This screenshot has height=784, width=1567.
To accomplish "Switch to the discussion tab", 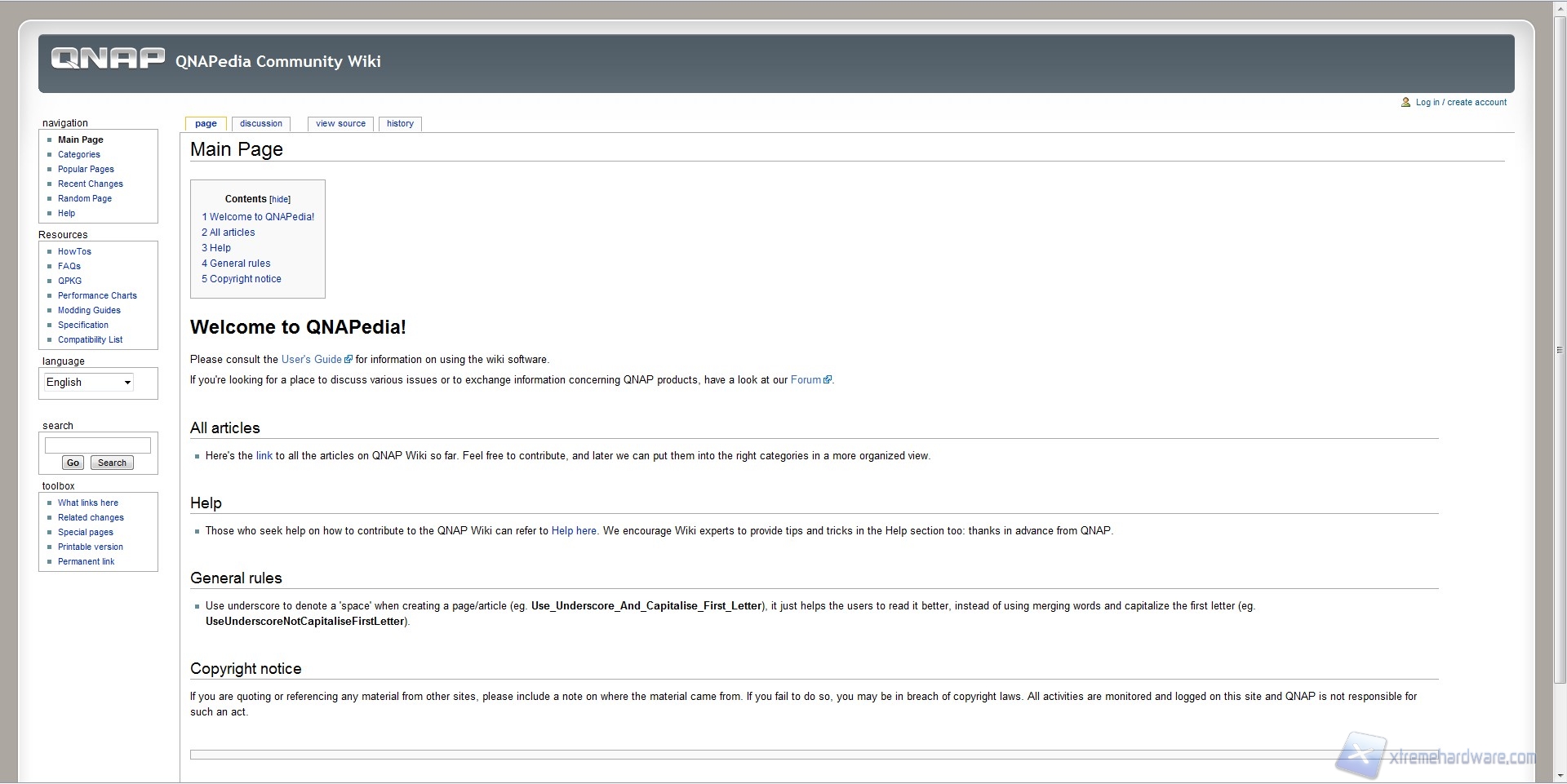I will coord(260,124).
